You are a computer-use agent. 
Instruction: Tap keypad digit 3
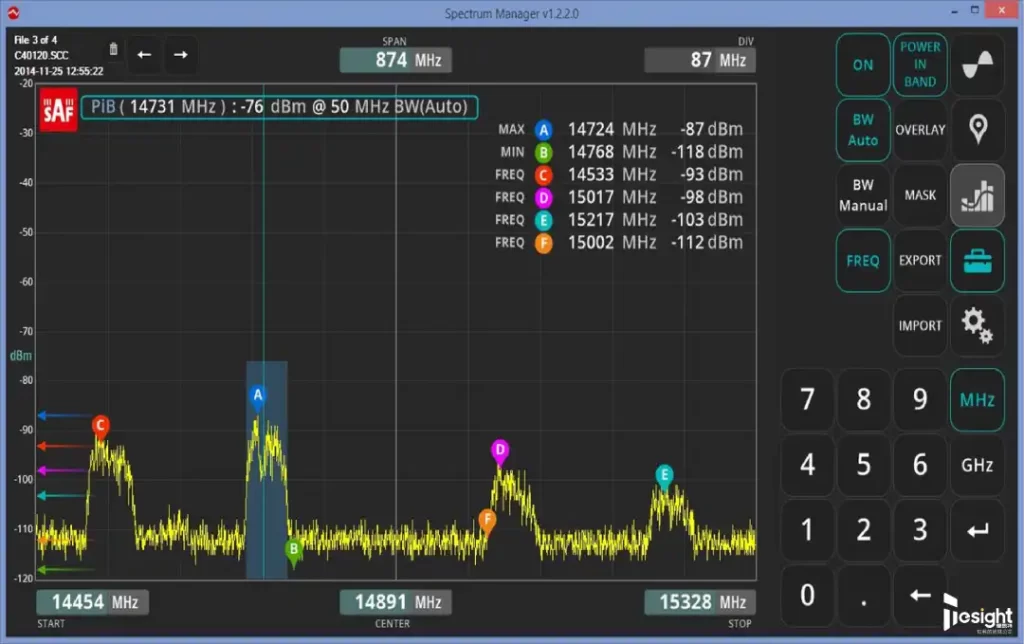point(920,530)
